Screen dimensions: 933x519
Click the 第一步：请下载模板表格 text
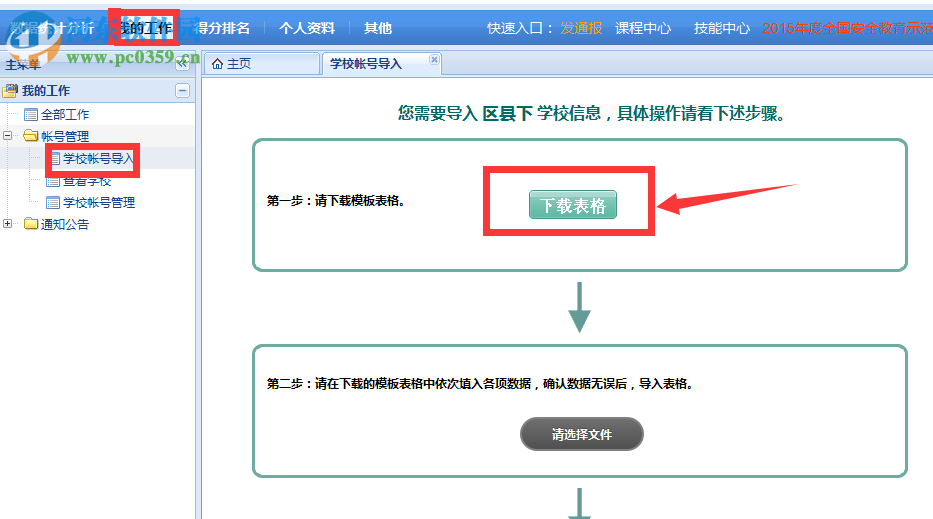tap(336, 201)
